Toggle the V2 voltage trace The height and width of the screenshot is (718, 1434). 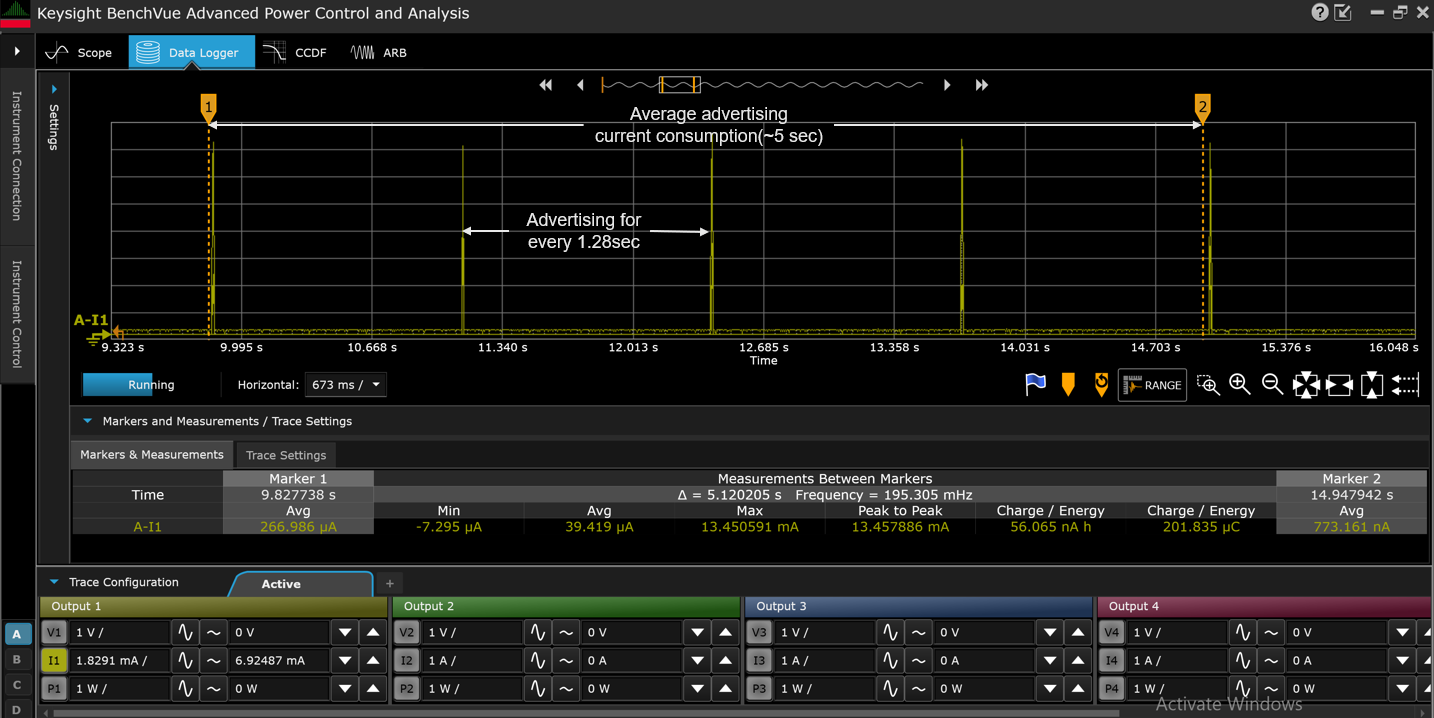pyautogui.click(x=406, y=632)
